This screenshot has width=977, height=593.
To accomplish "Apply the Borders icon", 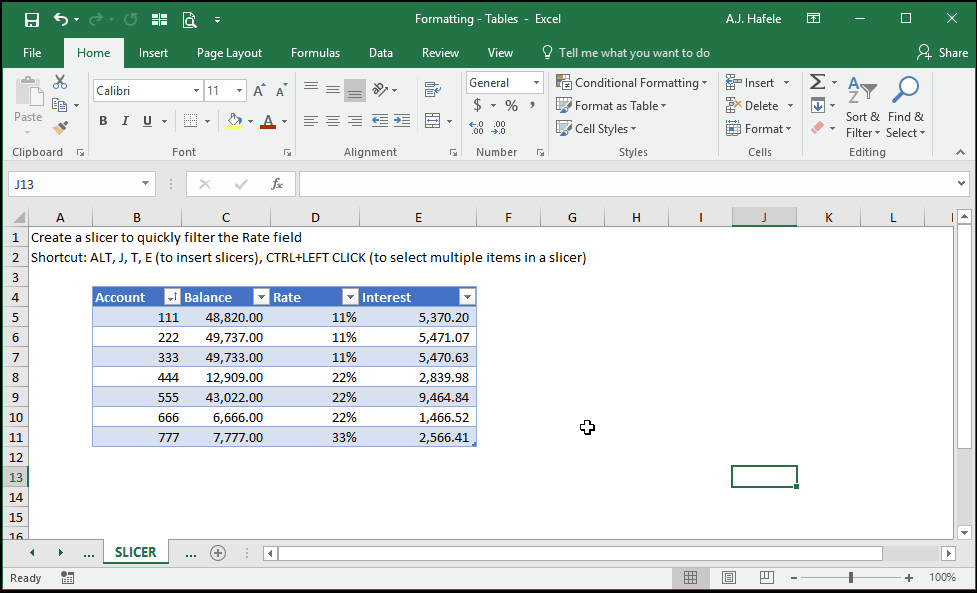I will coord(191,121).
